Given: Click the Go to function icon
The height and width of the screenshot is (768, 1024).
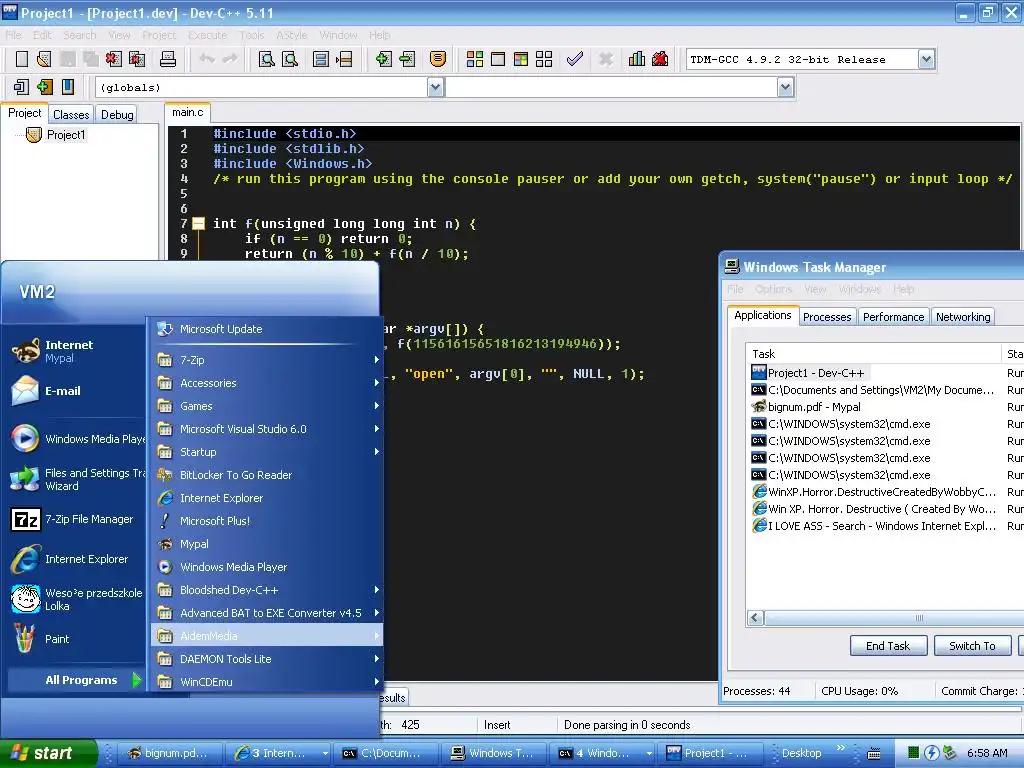Looking at the screenshot, I should 321,59.
